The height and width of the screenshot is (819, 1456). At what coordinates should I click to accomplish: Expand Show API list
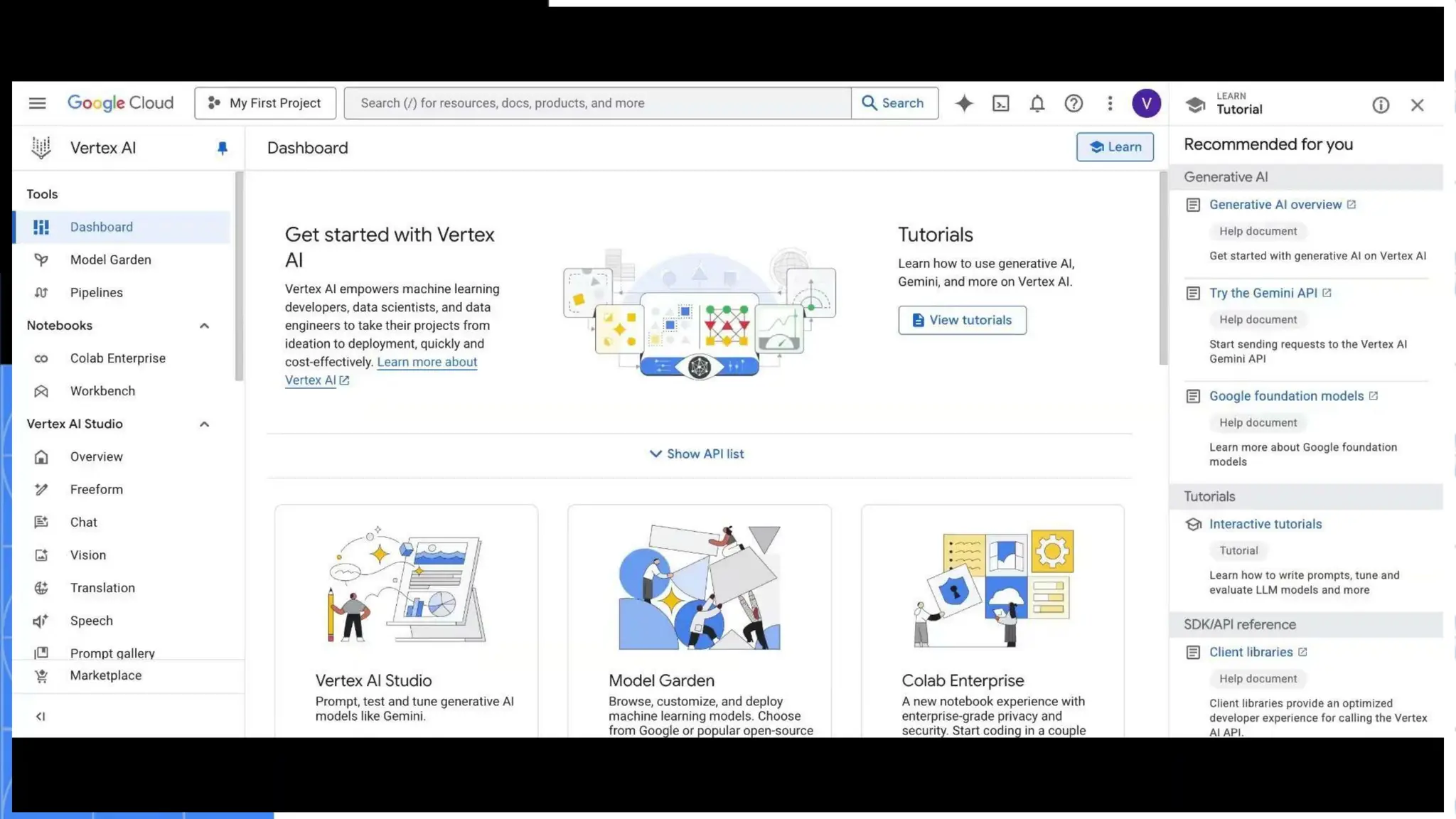pos(697,454)
